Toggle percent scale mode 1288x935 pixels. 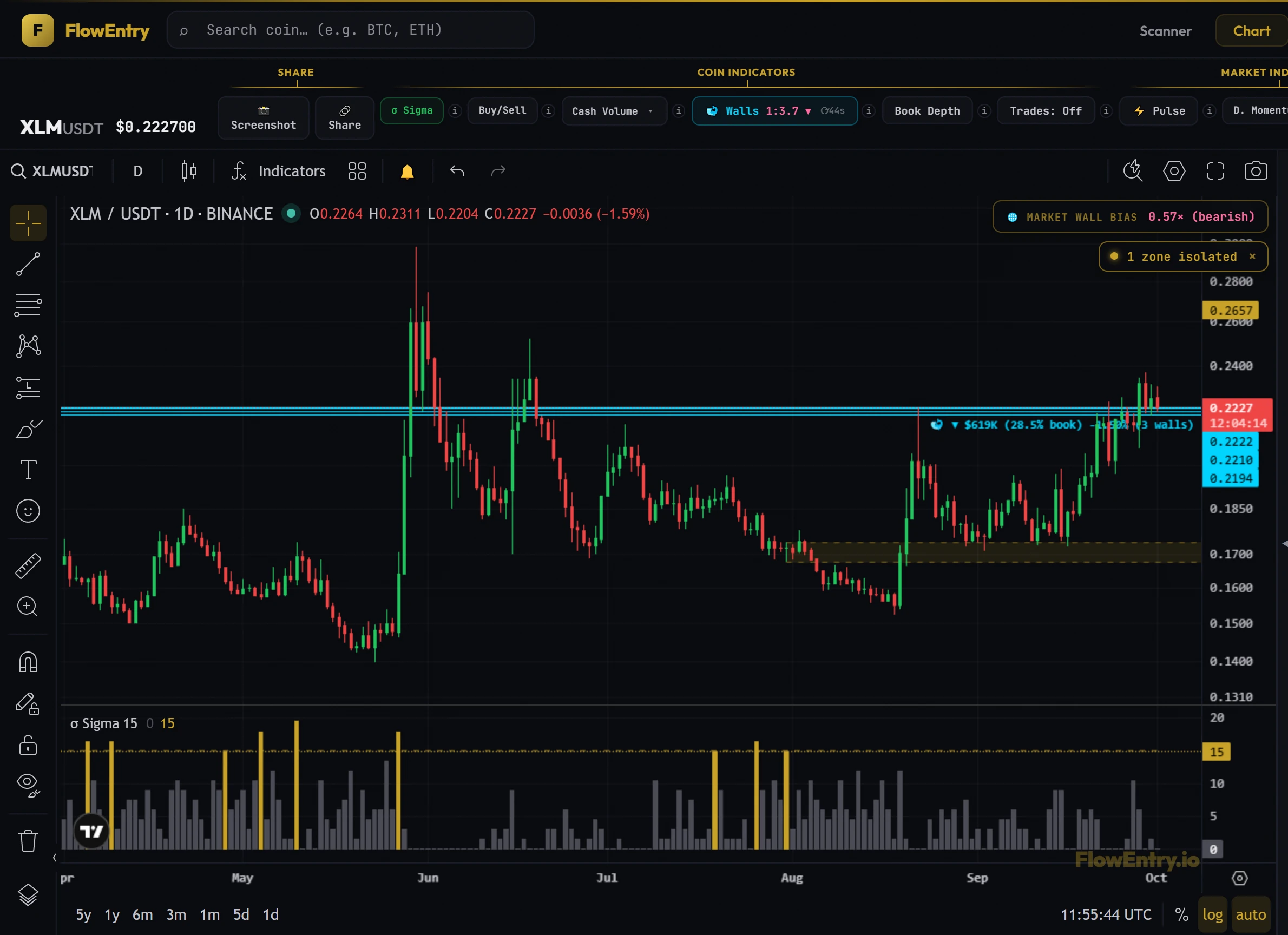click(x=1182, y=914)
